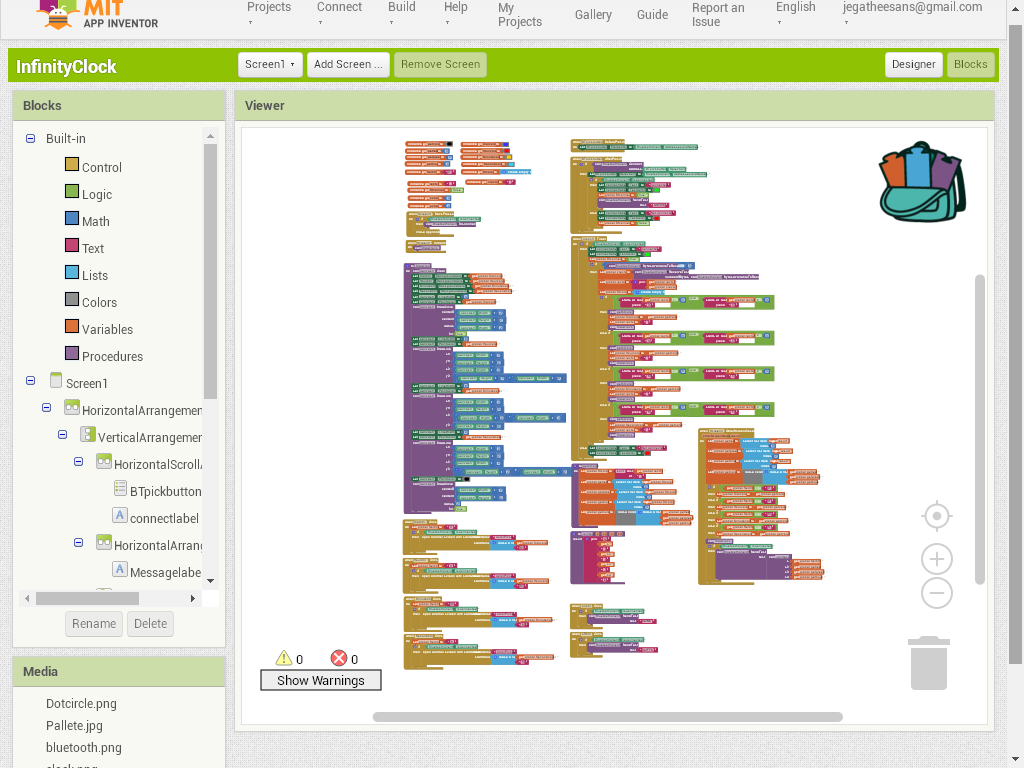This screenshot has height=768, width=1024.
Task: Open the Gallery link
Action: [593, 15]
